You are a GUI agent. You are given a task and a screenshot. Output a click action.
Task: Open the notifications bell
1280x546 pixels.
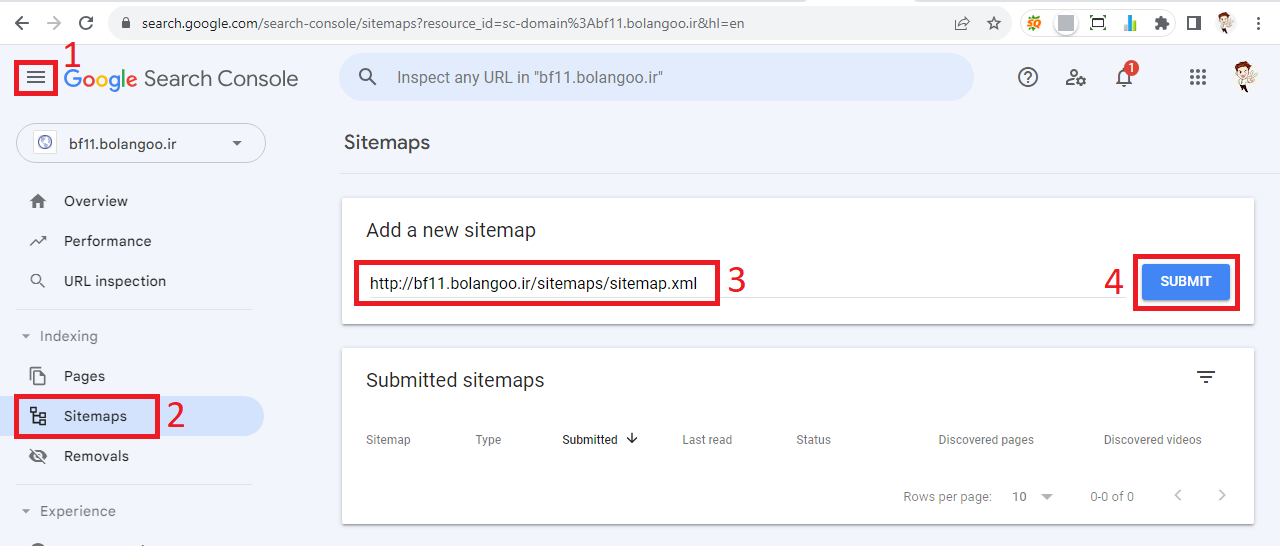coord(1125,77)
